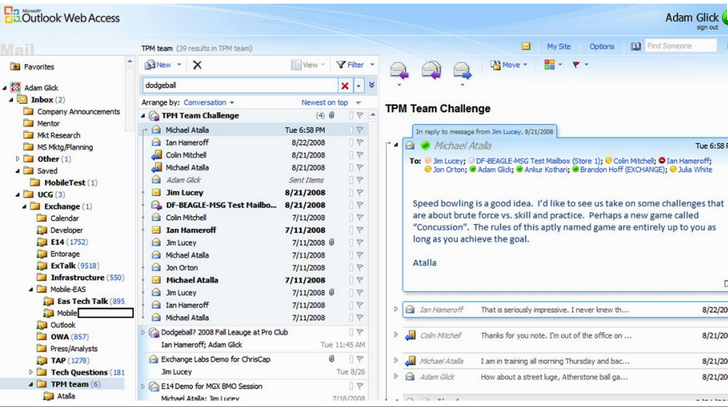Open the New dropdown arrow
Image resolution: width=728 pixels, height=410 pixels.
click(179, 65)
